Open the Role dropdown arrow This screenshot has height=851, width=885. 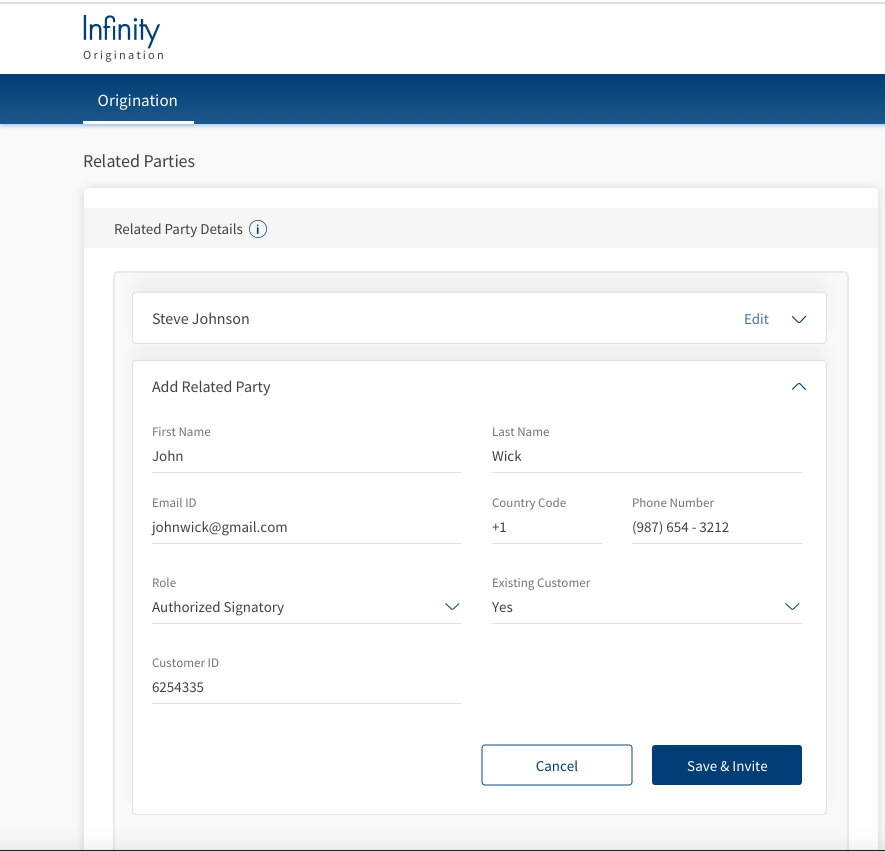tap(452, 607)
